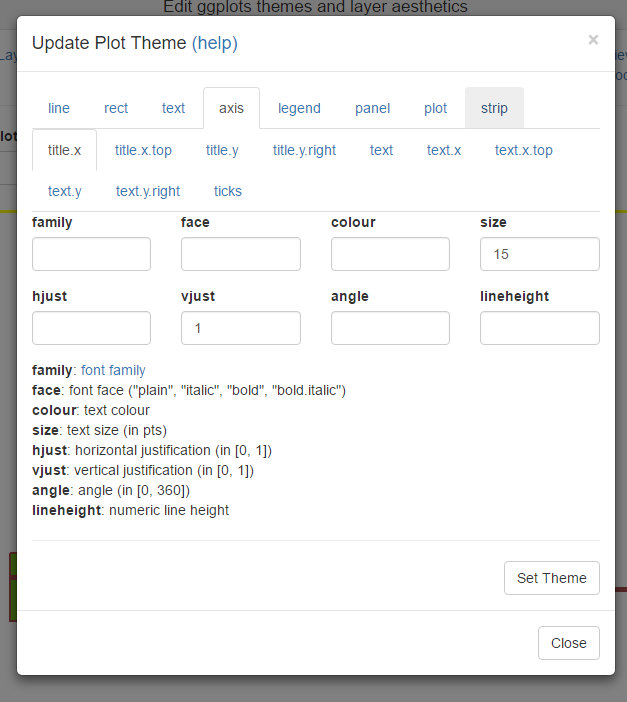This screenshot has width=627, height=702.
Task: Click the 'face: font face' description text
Action: 189,390
